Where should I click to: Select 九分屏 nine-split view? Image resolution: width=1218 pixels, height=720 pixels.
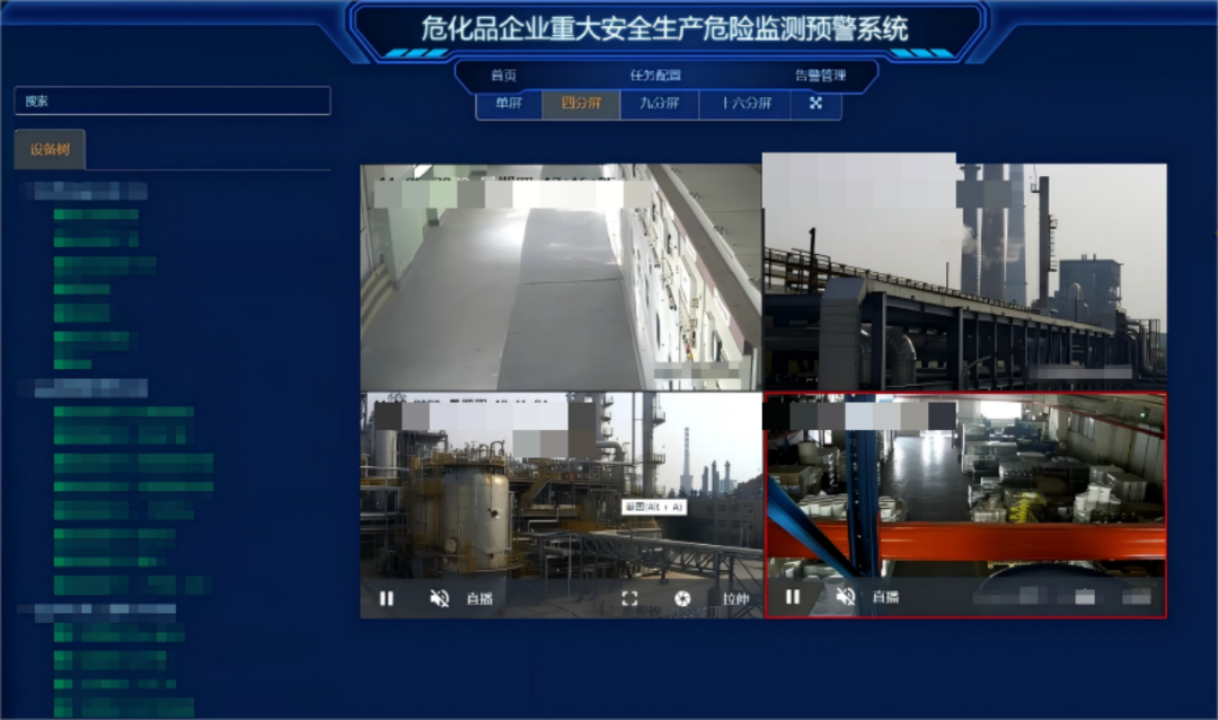click(x=658, y=104)
